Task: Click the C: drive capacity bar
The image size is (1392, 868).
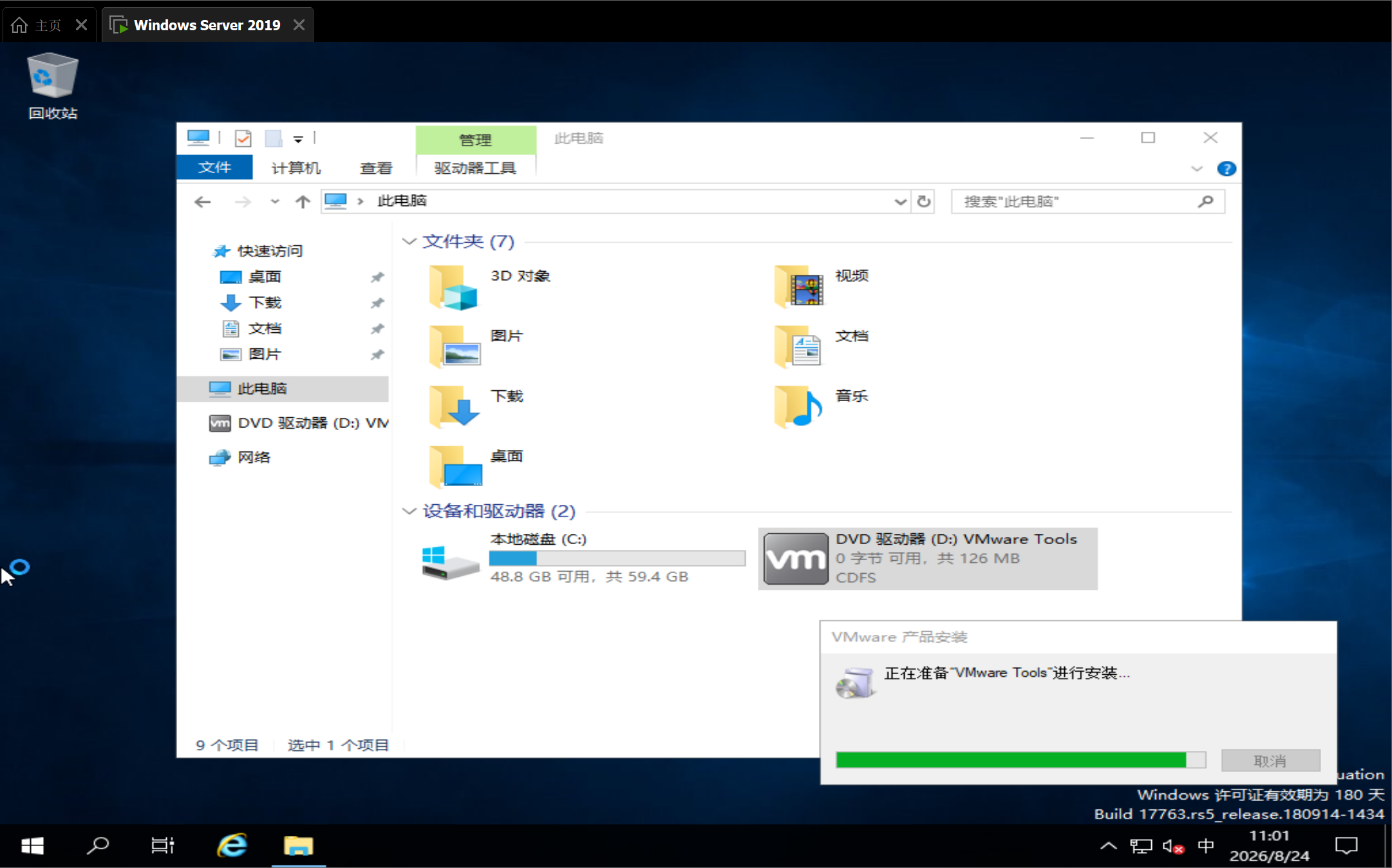Action: click(617, 558)
